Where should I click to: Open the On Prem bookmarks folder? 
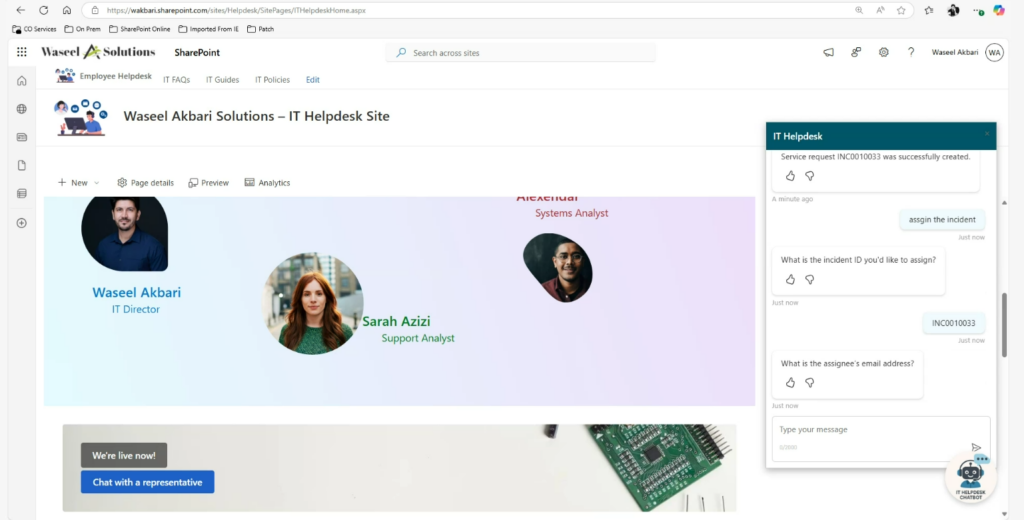82,29
